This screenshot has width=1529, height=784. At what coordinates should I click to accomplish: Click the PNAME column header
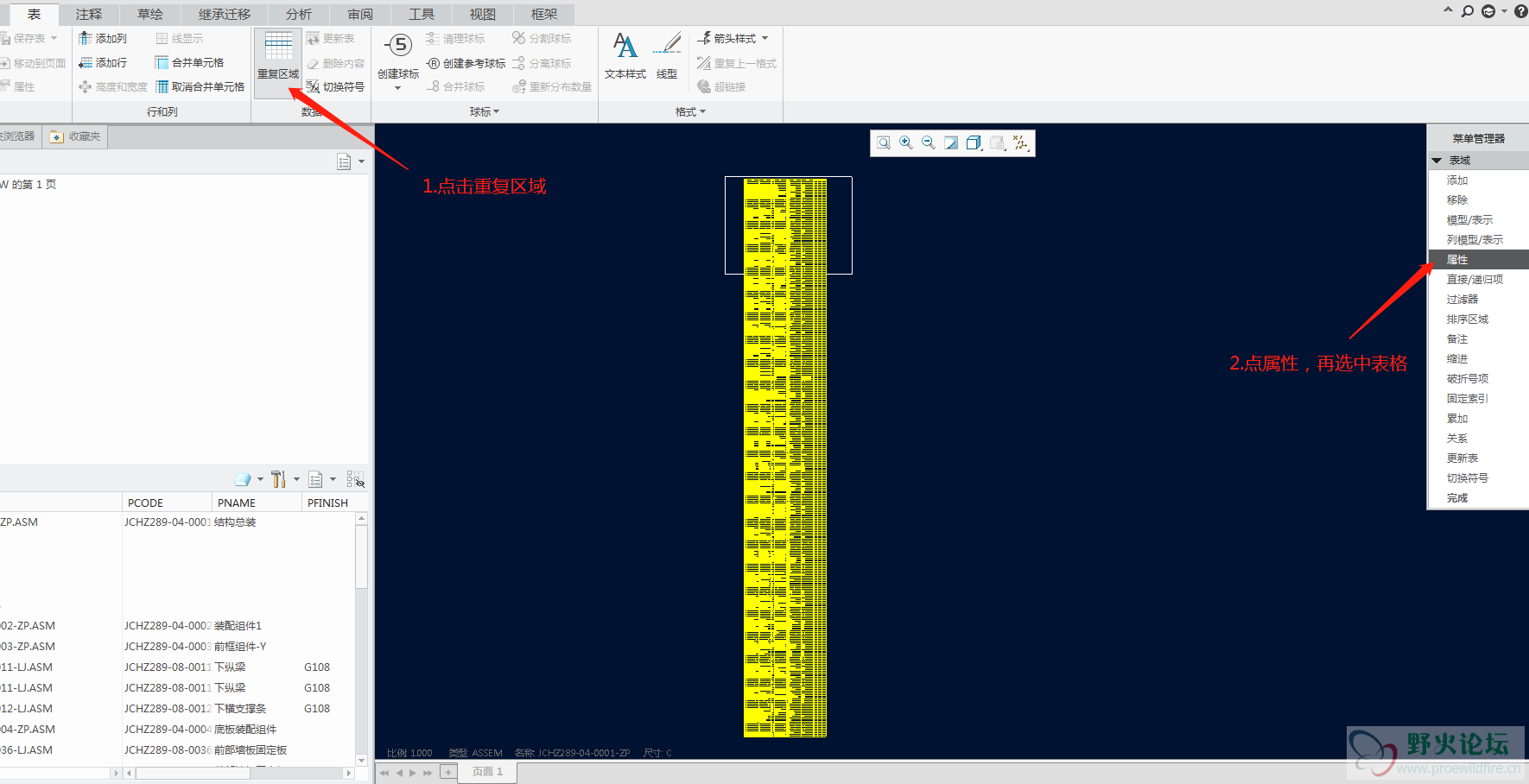pyautogui.click(x=257, y=503)
